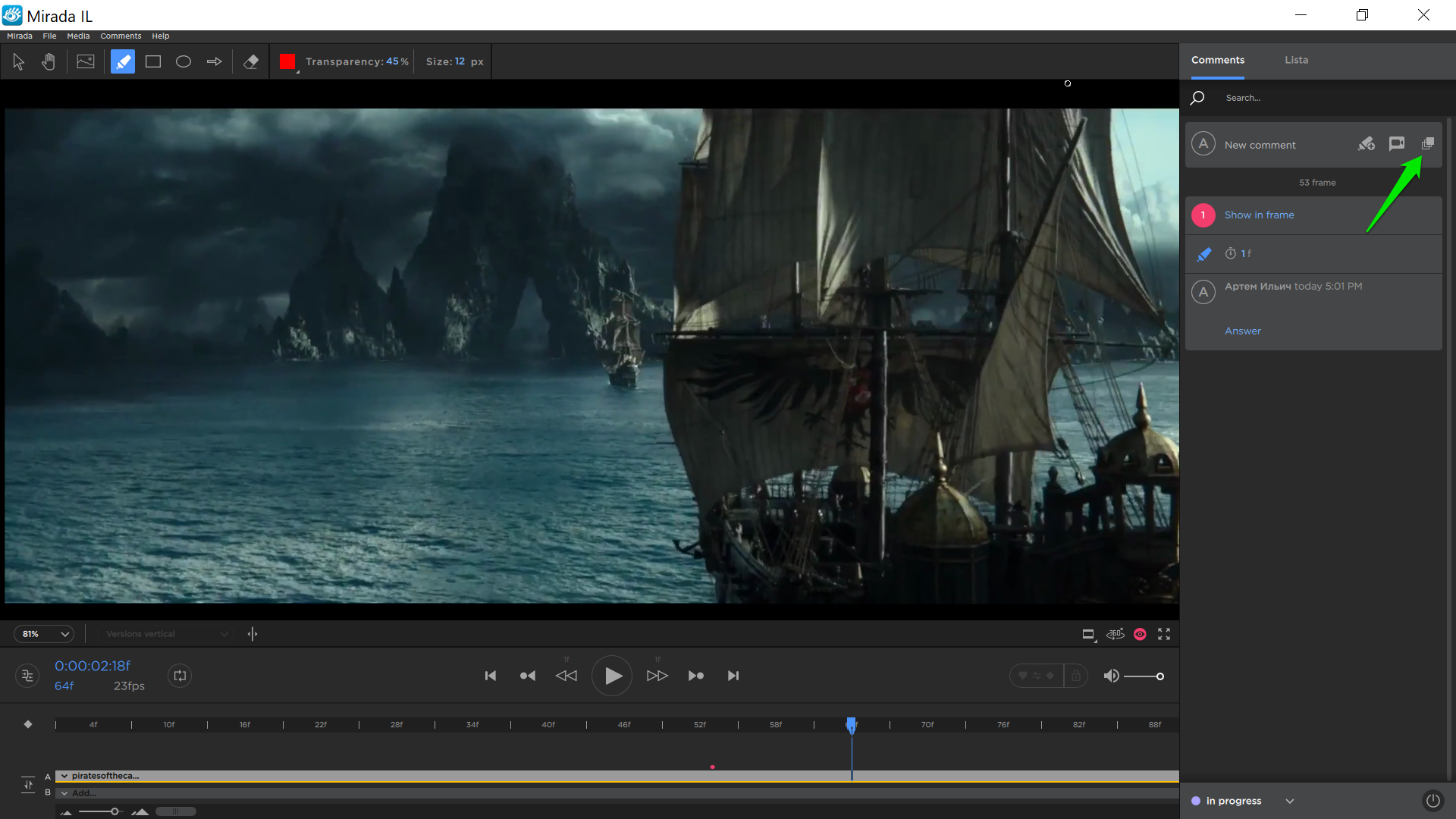The image size is (1456, 819).
Task: Click the blue marker icon in comment
Action: coord(1203,254)
